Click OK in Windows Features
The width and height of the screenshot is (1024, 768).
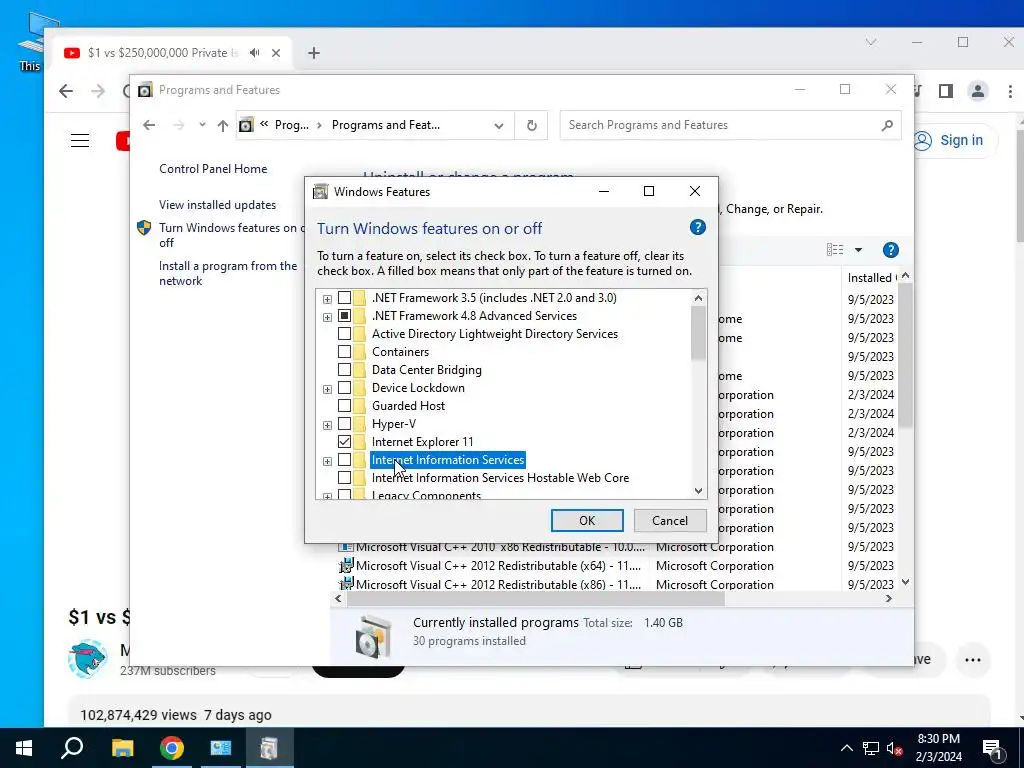click(587, 520)
